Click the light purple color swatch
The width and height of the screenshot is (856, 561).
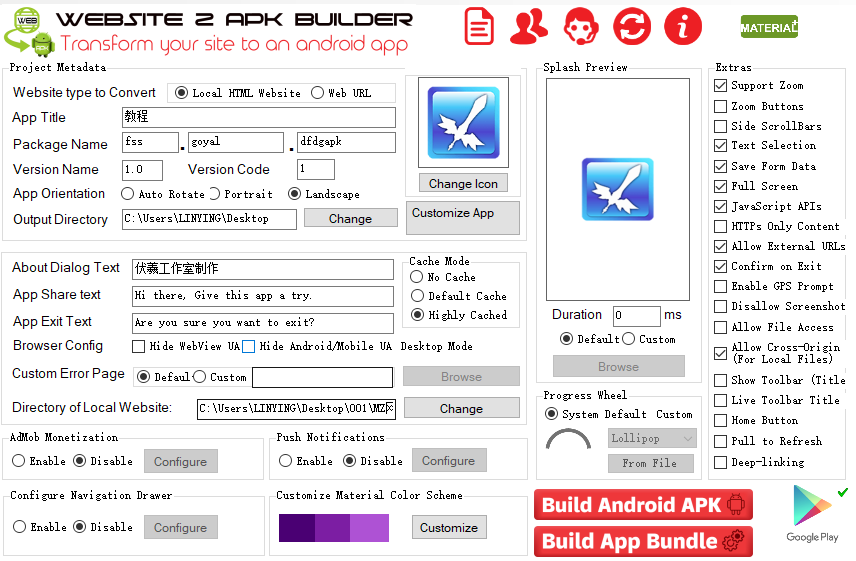tap(369, 527)
